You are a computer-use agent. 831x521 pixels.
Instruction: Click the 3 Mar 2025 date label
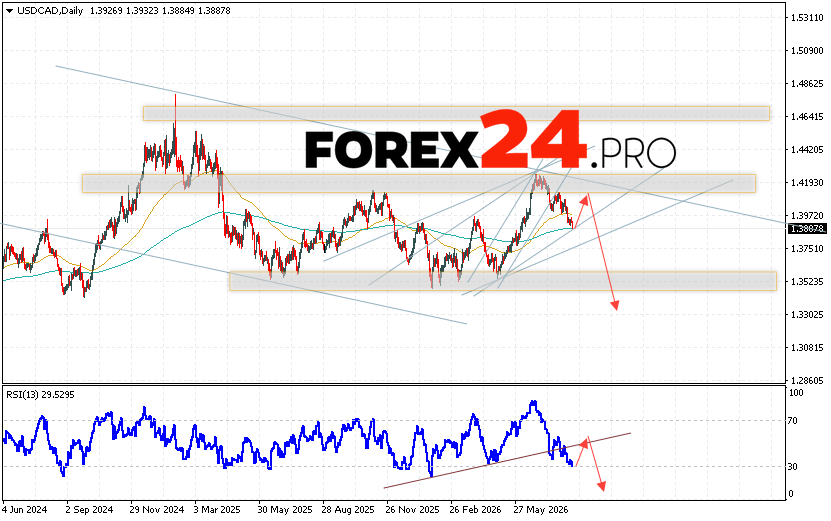[217, 510]
